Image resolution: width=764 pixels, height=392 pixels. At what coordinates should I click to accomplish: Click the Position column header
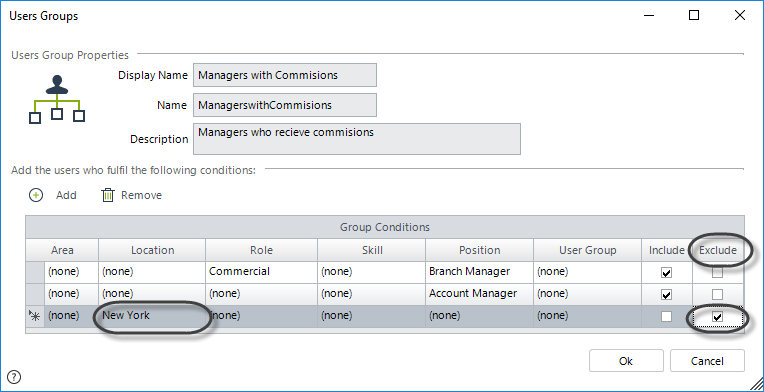click(479, 250)
